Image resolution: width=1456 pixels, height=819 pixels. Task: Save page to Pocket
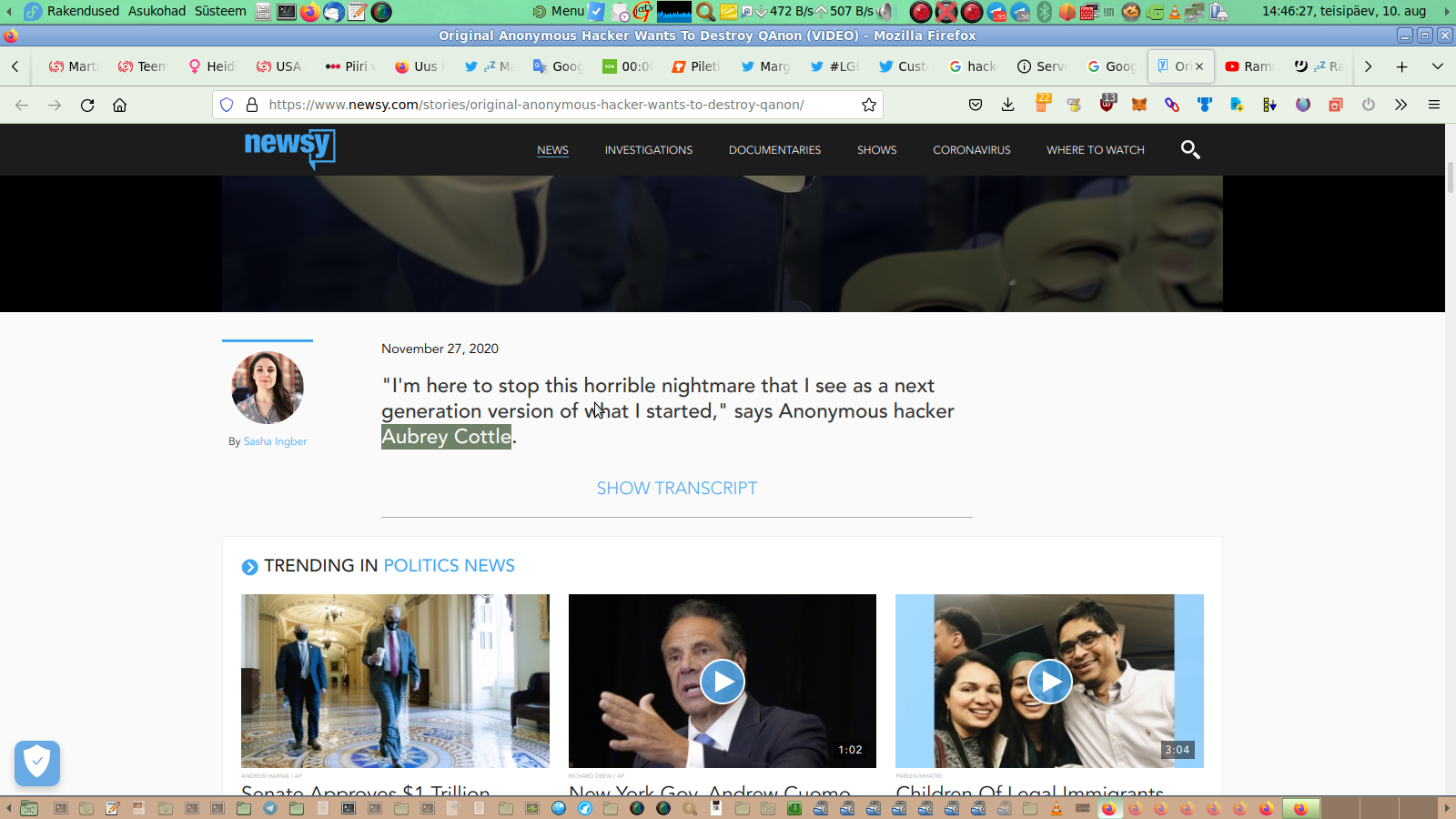click(x=976, y=105)
